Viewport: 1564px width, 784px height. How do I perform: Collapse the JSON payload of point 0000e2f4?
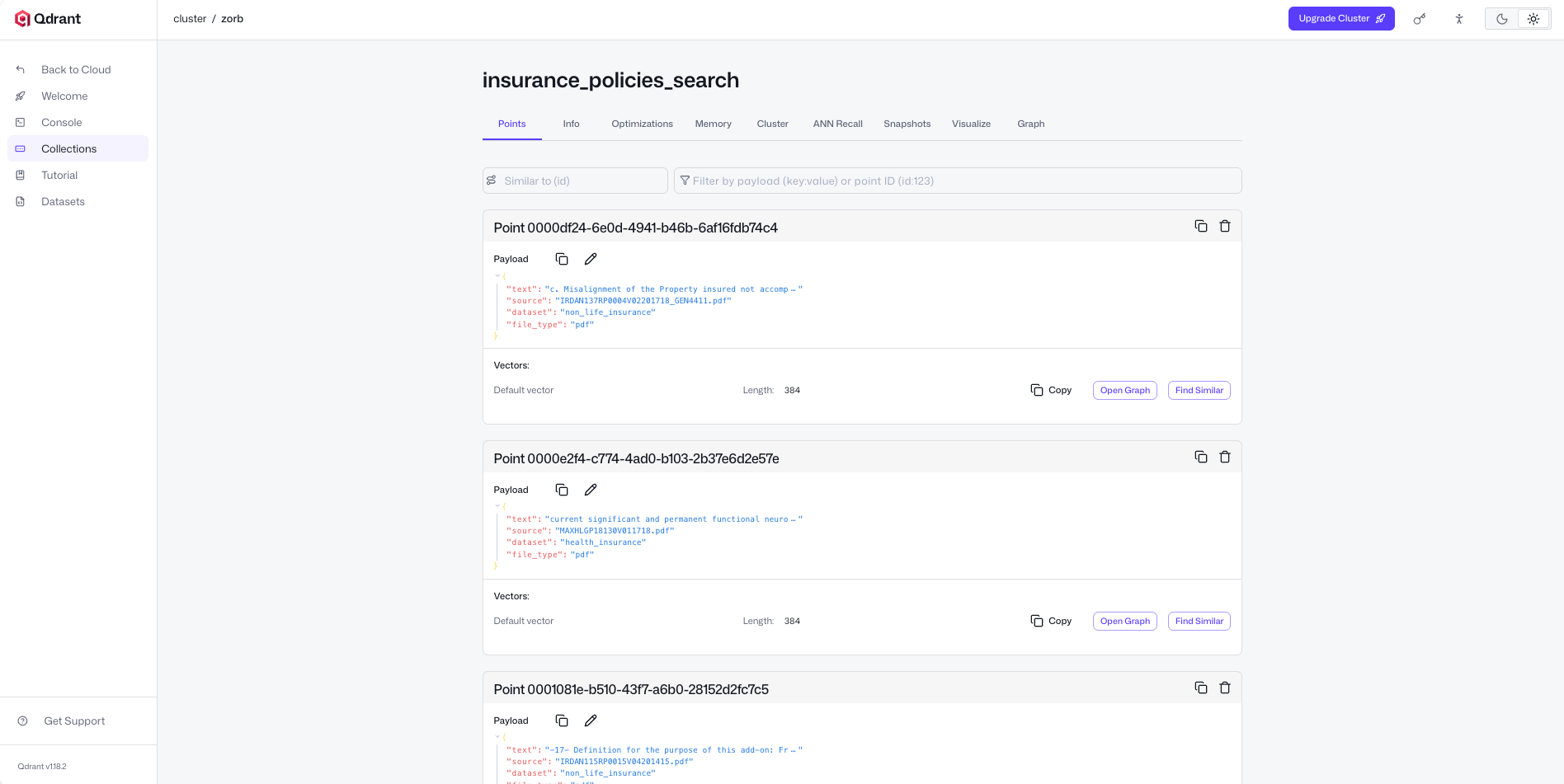click(497, 506)
